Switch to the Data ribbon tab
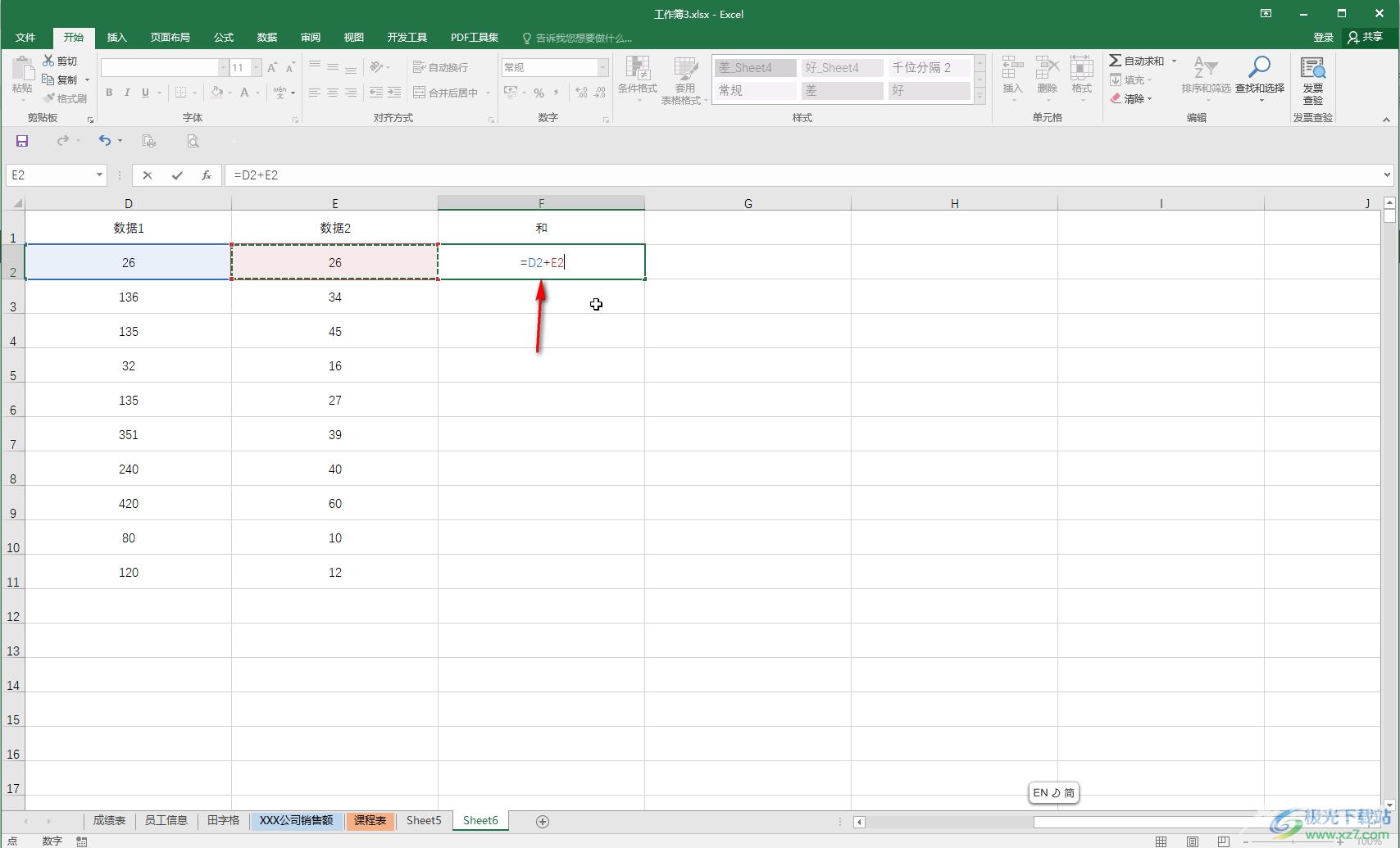The image size is (1400, 848). [267, 38]
